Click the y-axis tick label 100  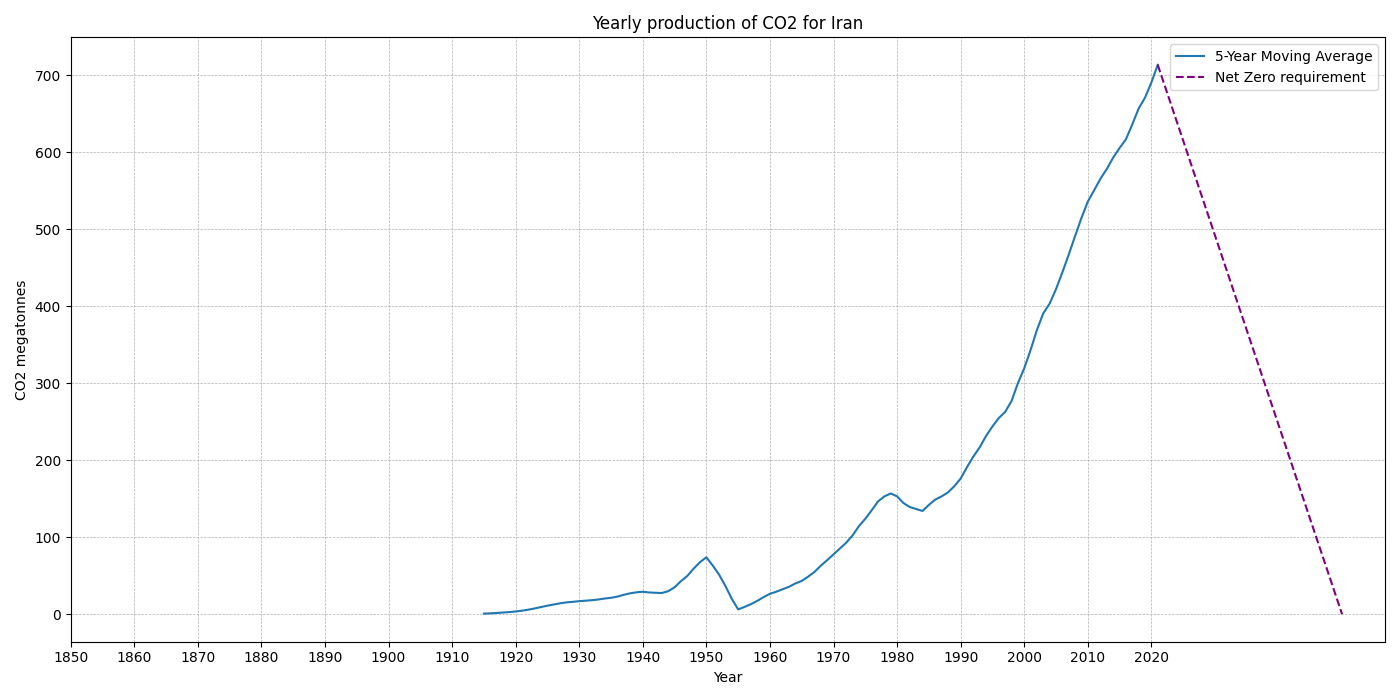(49, 538)
